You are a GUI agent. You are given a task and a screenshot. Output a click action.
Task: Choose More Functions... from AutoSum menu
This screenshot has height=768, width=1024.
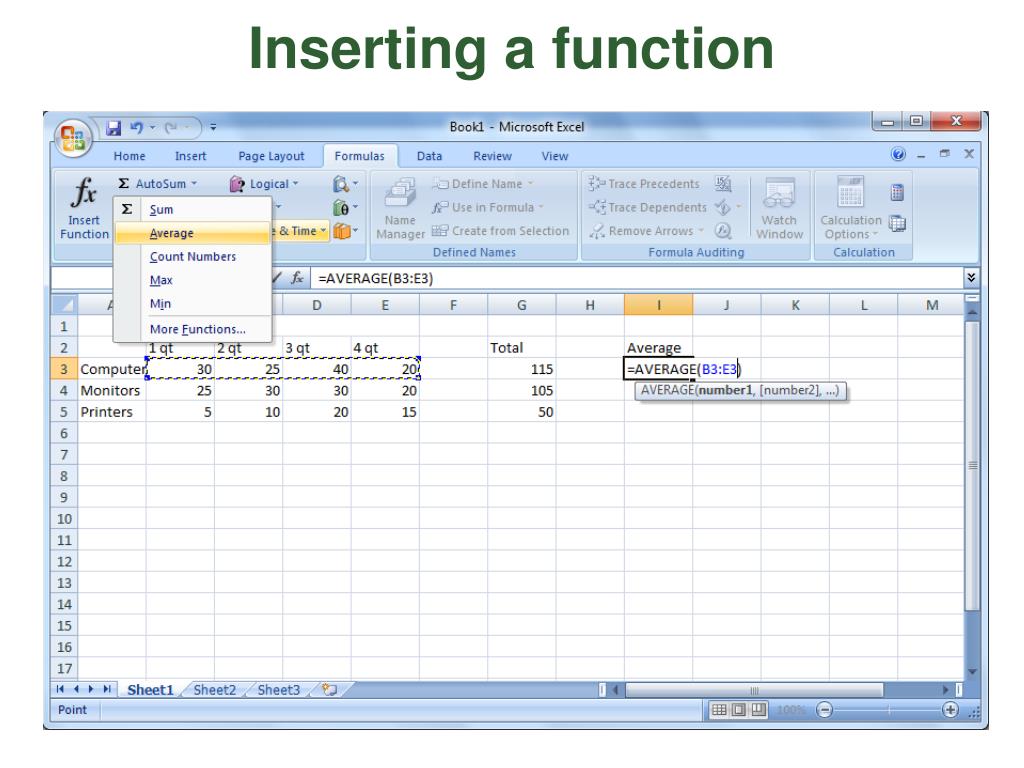[x=193, y=329]
